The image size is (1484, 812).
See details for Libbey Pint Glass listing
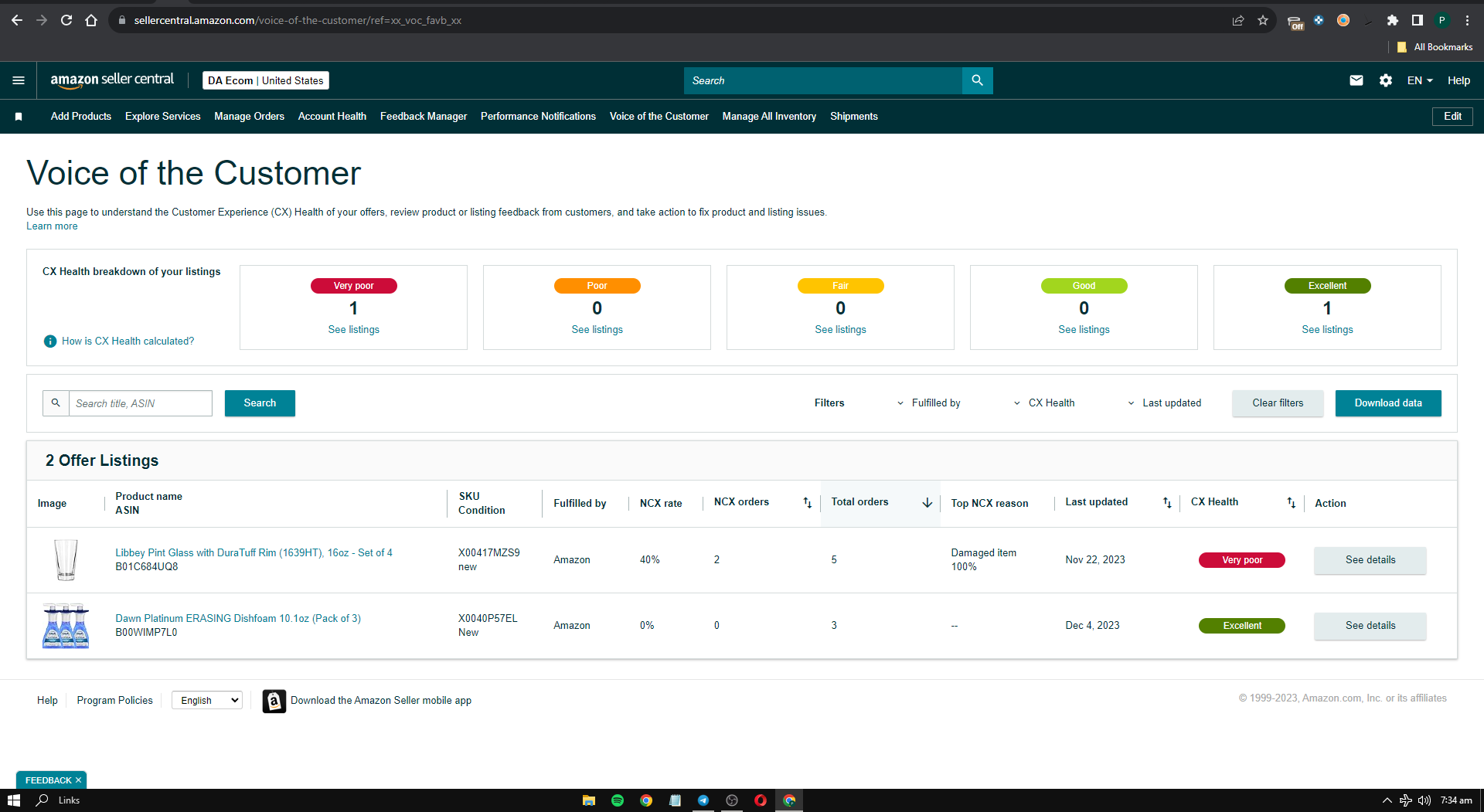(1370, 560)
